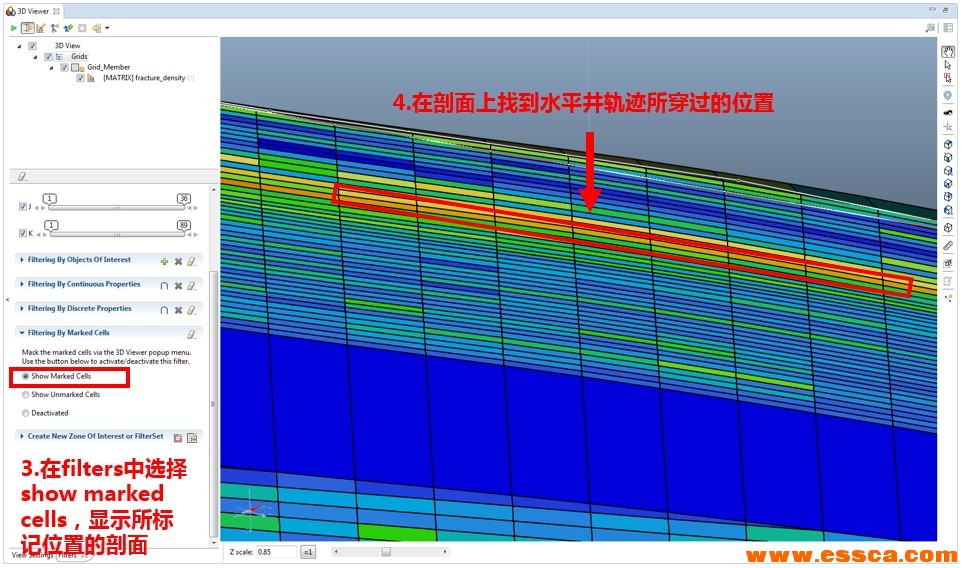Uncheck the fracture_density property checkbox
Viewport: 962px width, 568px height.
pyautogui.click(x=80, y=78)
